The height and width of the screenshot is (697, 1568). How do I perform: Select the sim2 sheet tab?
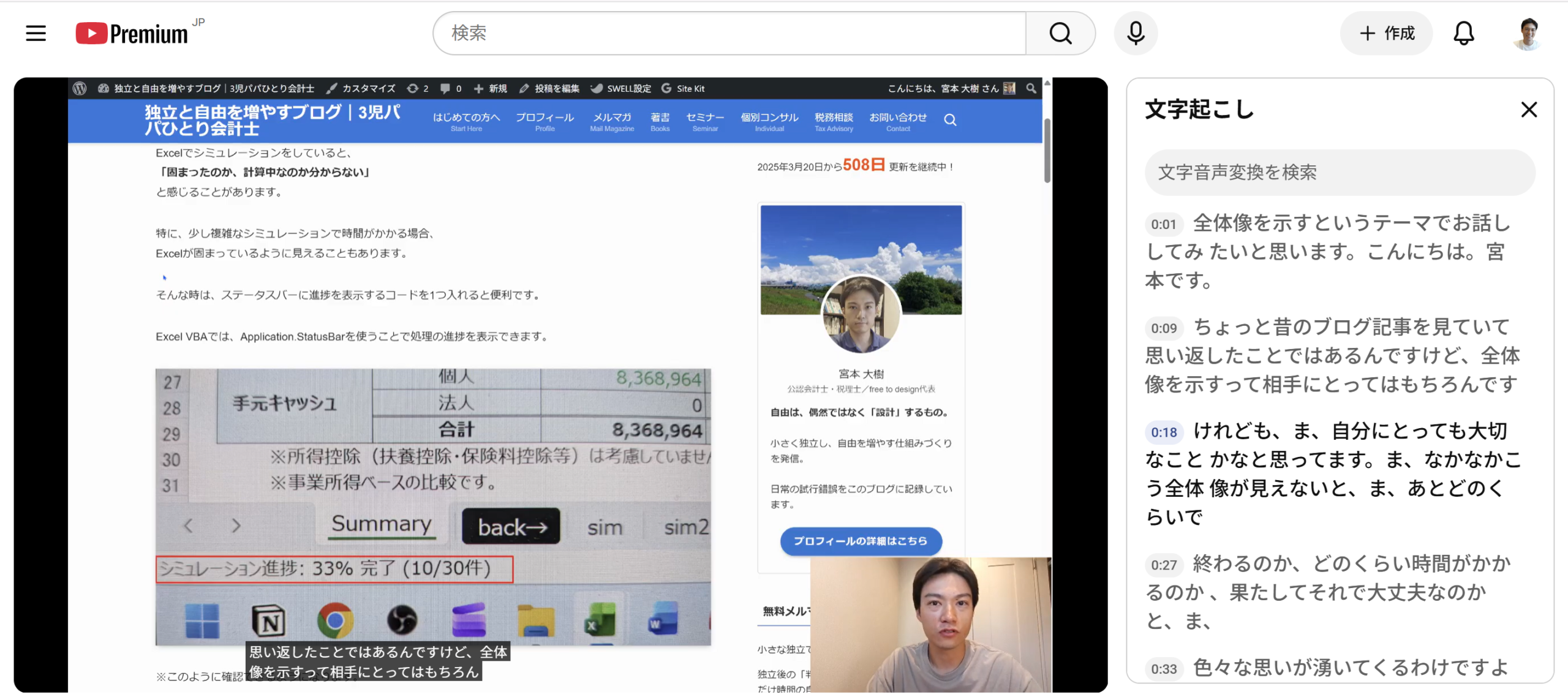[x=685, y=527]
